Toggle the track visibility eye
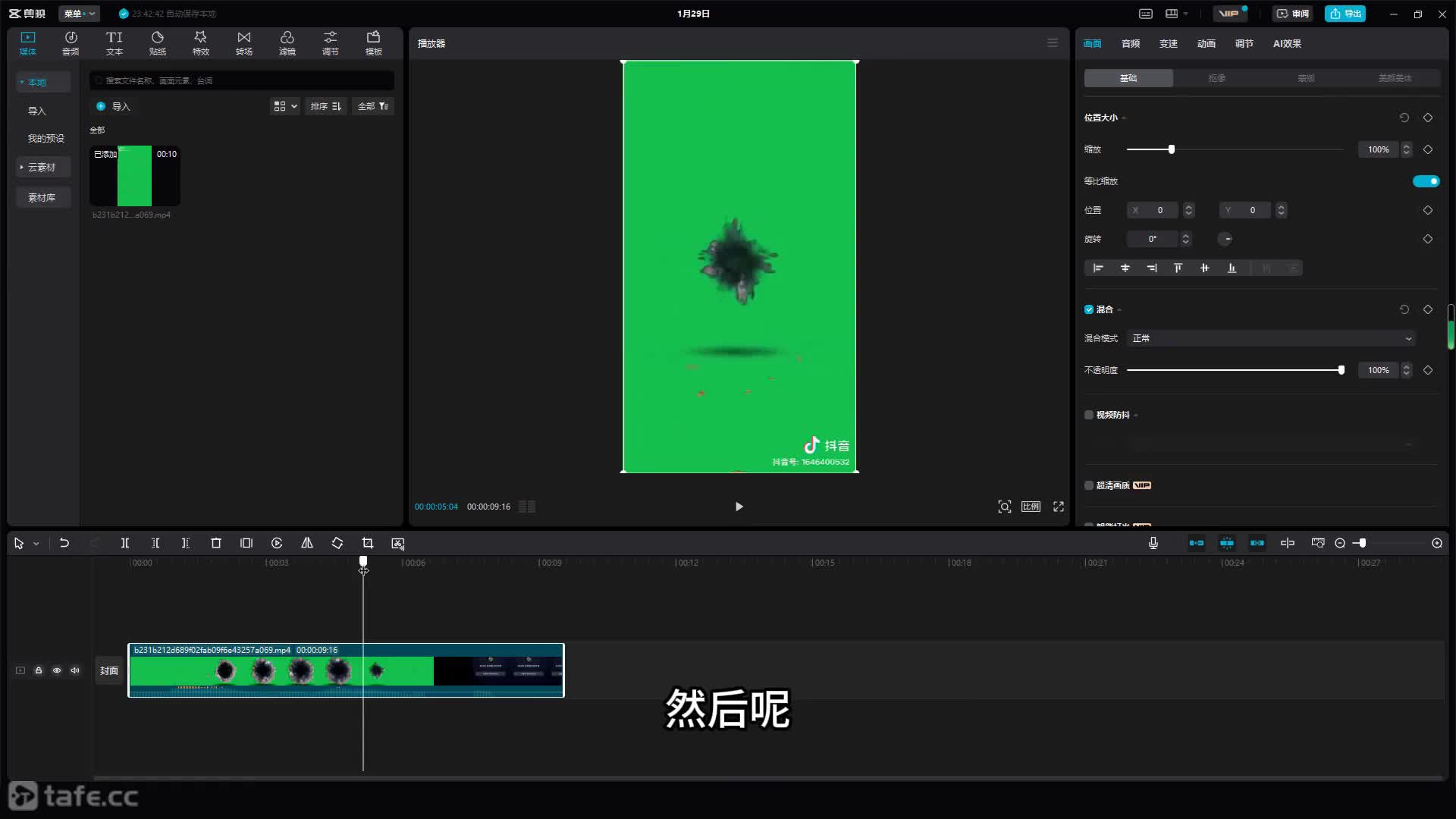The image size is (1456, 819). 57,670
